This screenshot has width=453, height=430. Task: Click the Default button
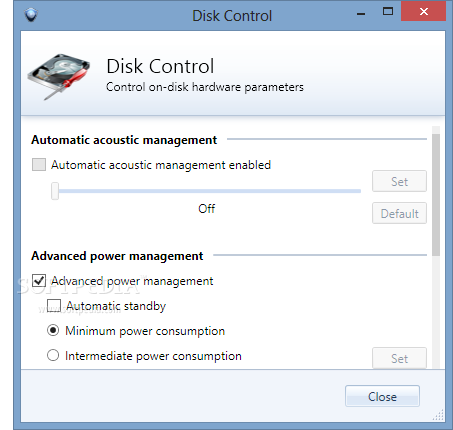[x=399, y=213]
